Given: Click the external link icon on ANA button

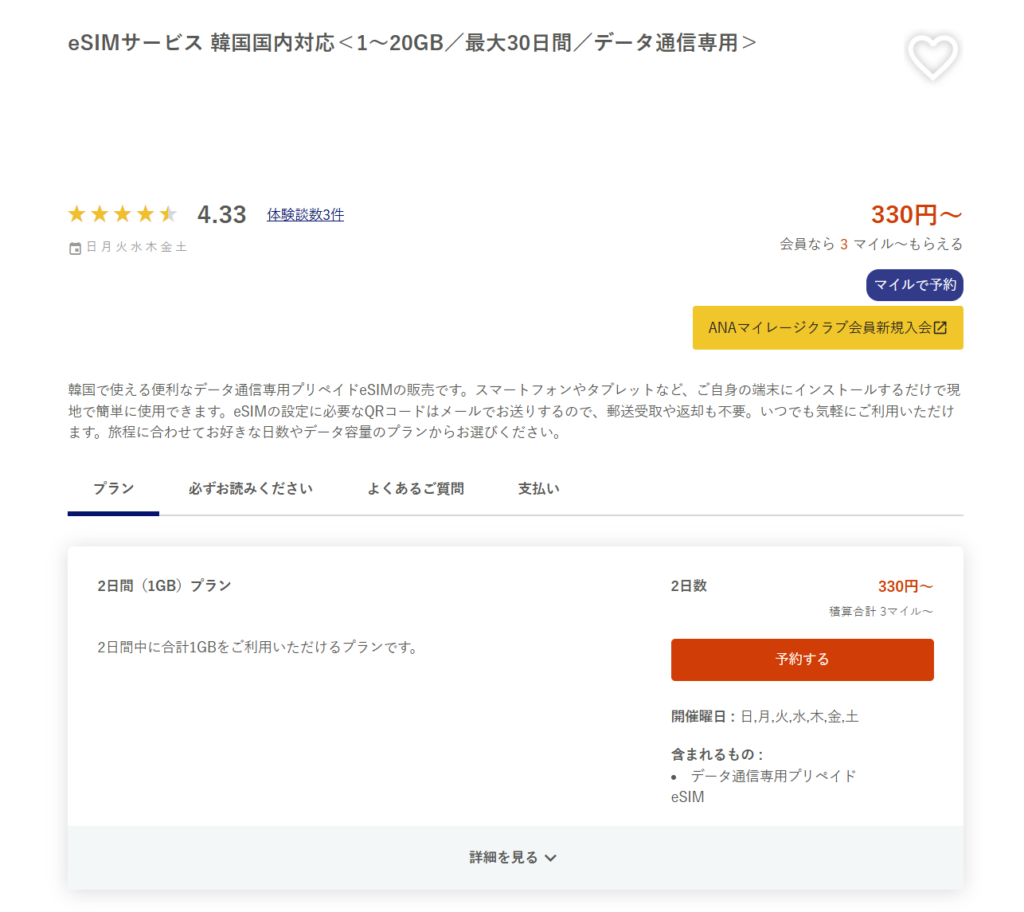Looking at the screenshot, I should tap(940, 328).
